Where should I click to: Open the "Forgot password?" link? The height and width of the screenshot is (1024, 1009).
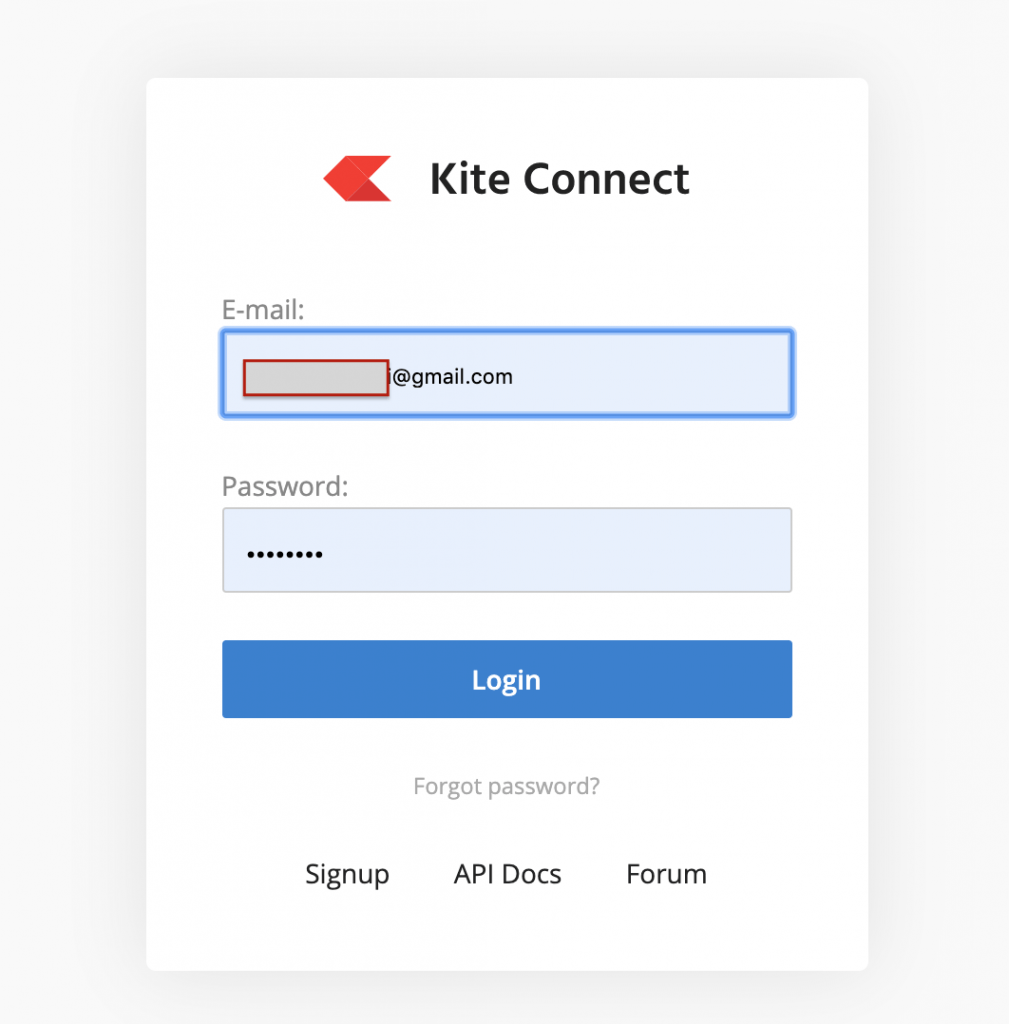point(506,786)
